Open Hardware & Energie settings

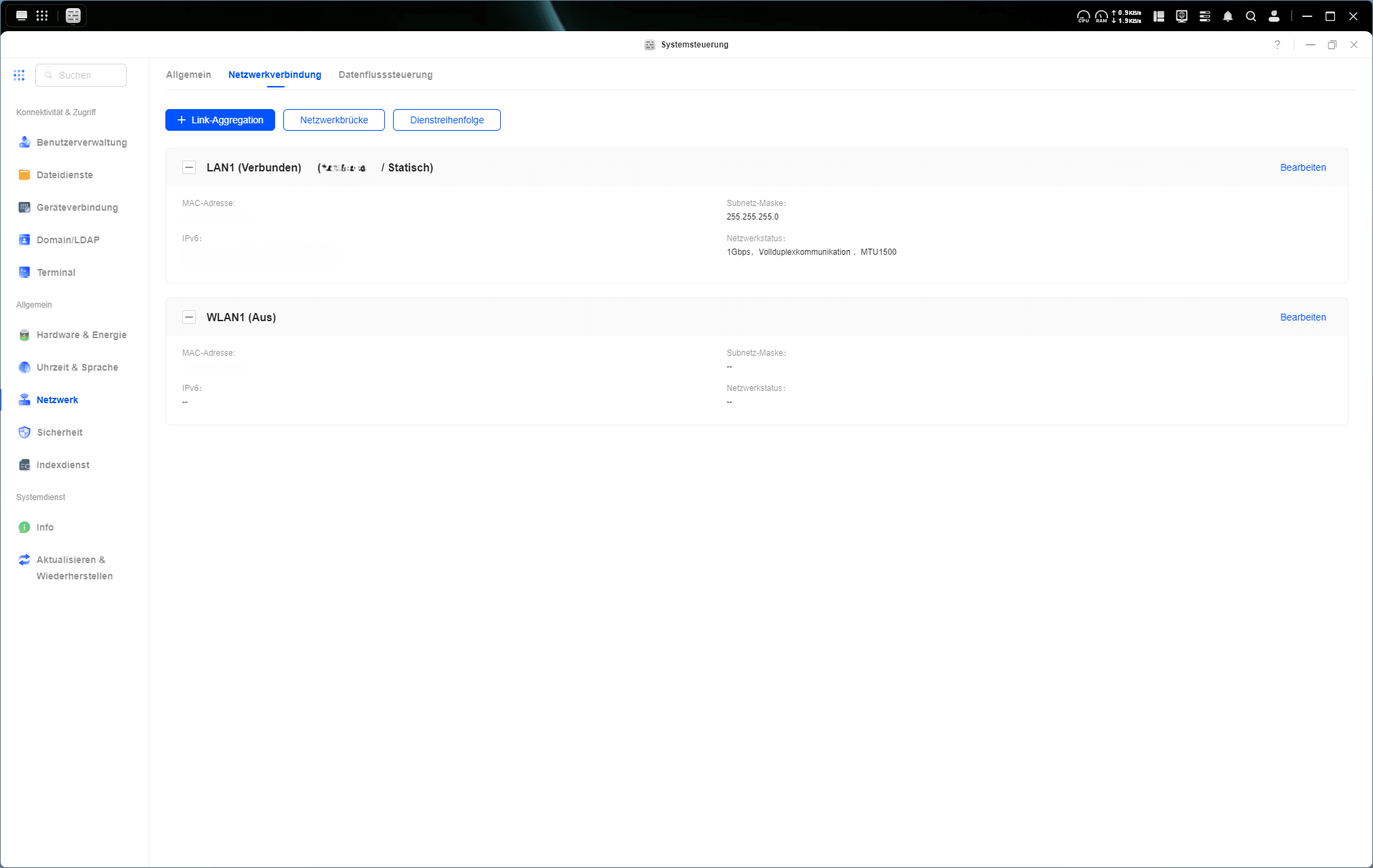(81, 335)
